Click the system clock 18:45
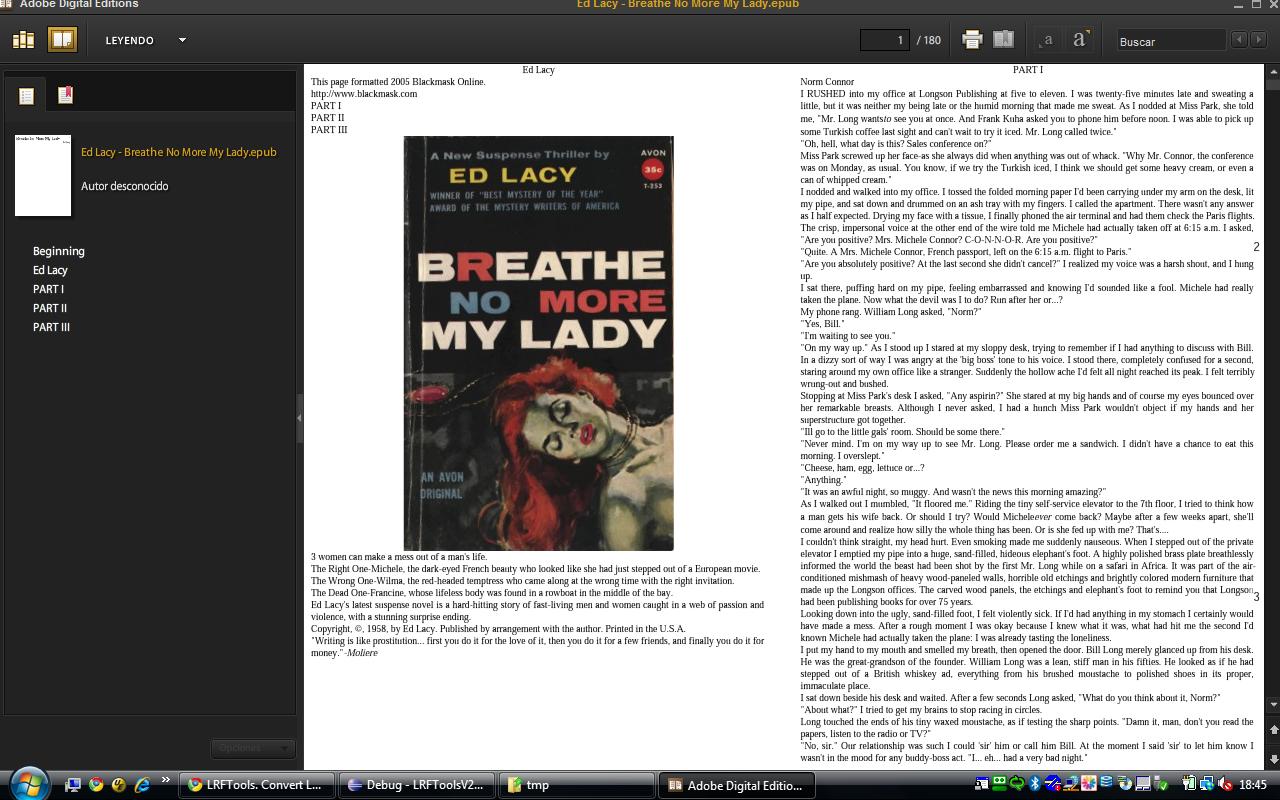The width and height of the screenshot is (1280, 800). pyautogui.click(x=1253, y=785)
